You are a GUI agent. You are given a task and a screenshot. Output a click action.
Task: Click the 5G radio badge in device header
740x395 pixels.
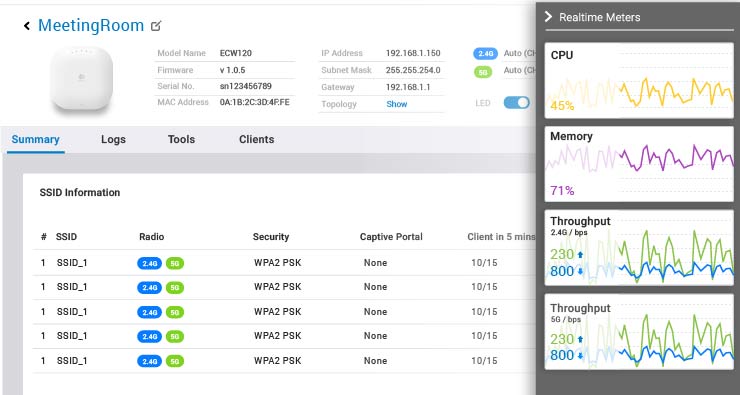[x=482, y=72]
